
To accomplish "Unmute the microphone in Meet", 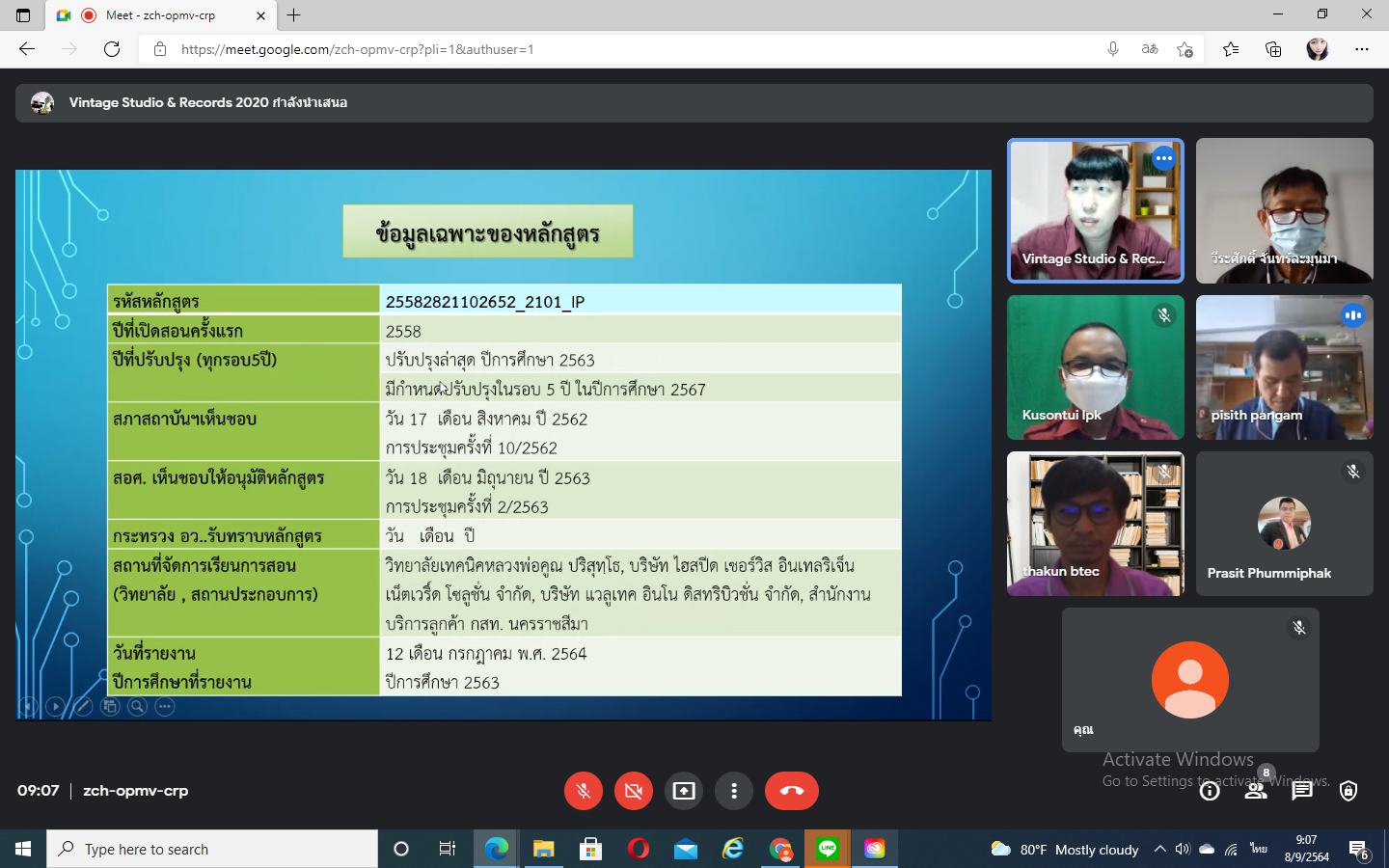I will [x=584, y=791].
